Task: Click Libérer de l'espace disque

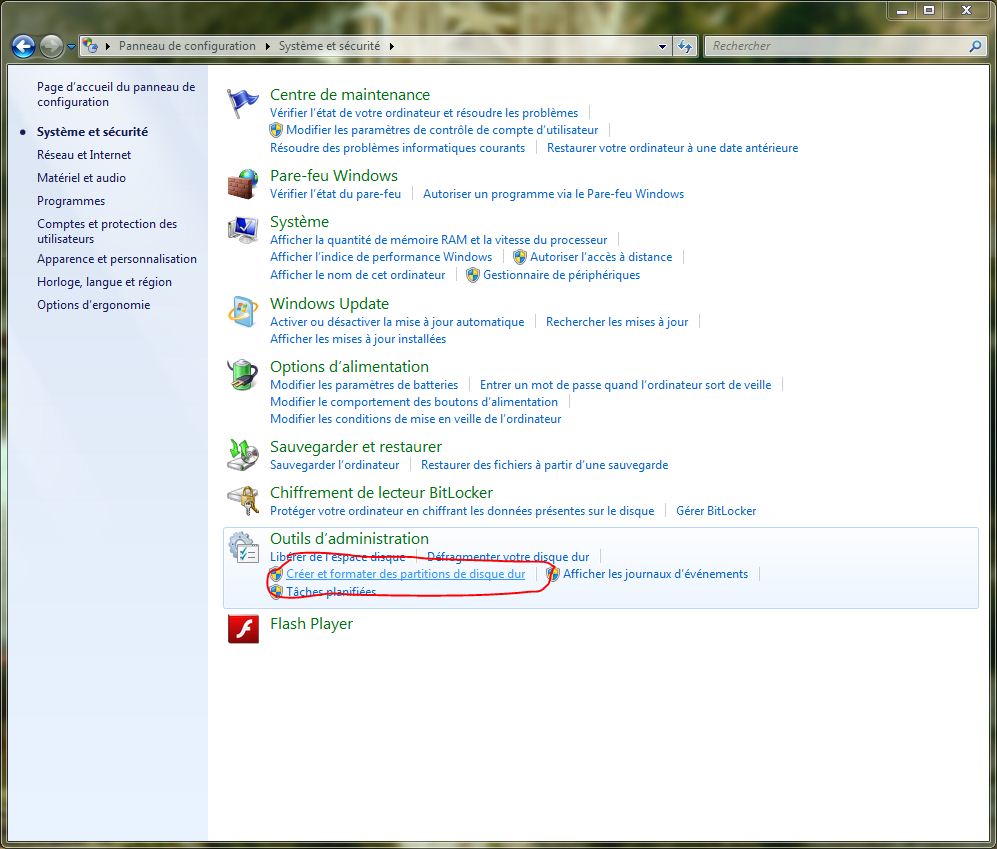Action: [338, 556]
